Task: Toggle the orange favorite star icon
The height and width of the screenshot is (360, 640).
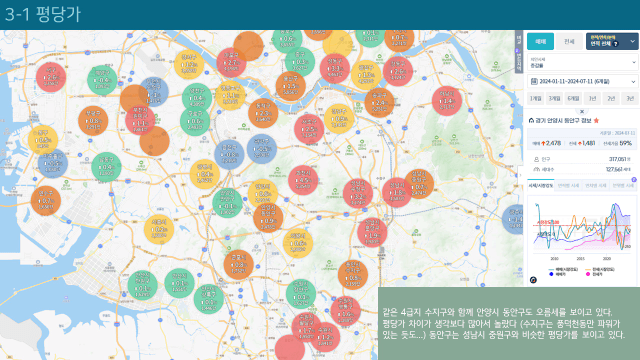Action: pyautogui.click(x=596, y=120)
